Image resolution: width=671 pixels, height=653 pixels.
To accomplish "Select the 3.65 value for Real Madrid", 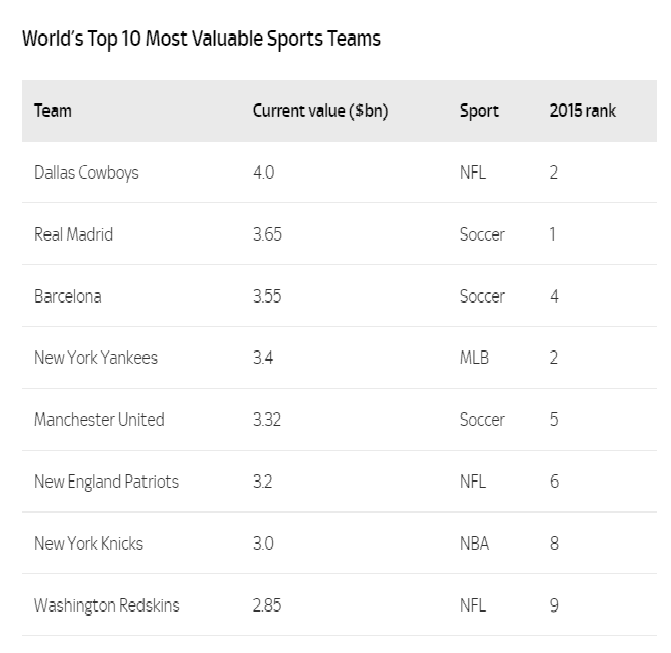I will click(267, 235).
